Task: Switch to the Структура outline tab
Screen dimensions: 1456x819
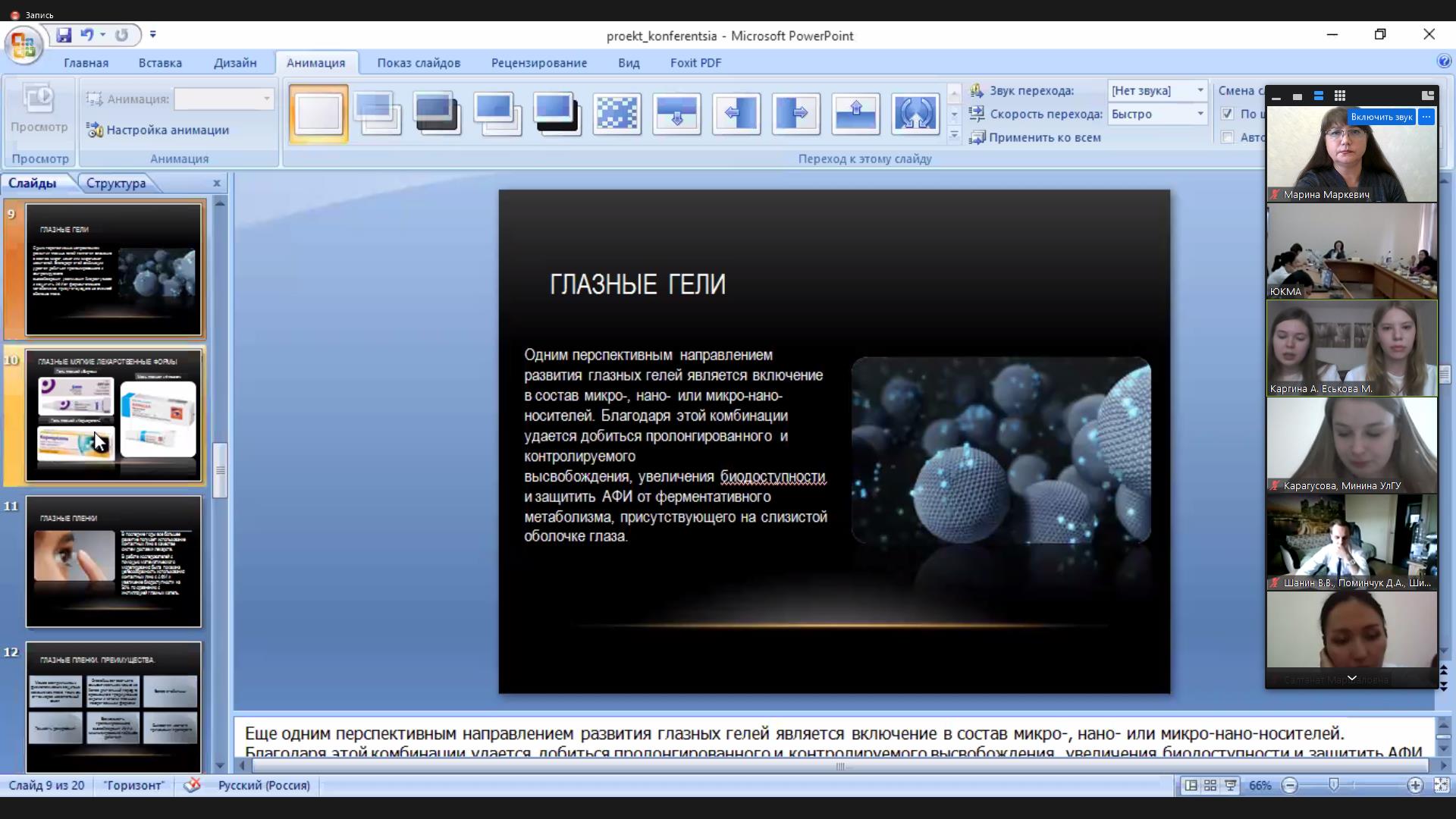Action: pyautogui.click(x=116, y=183)
